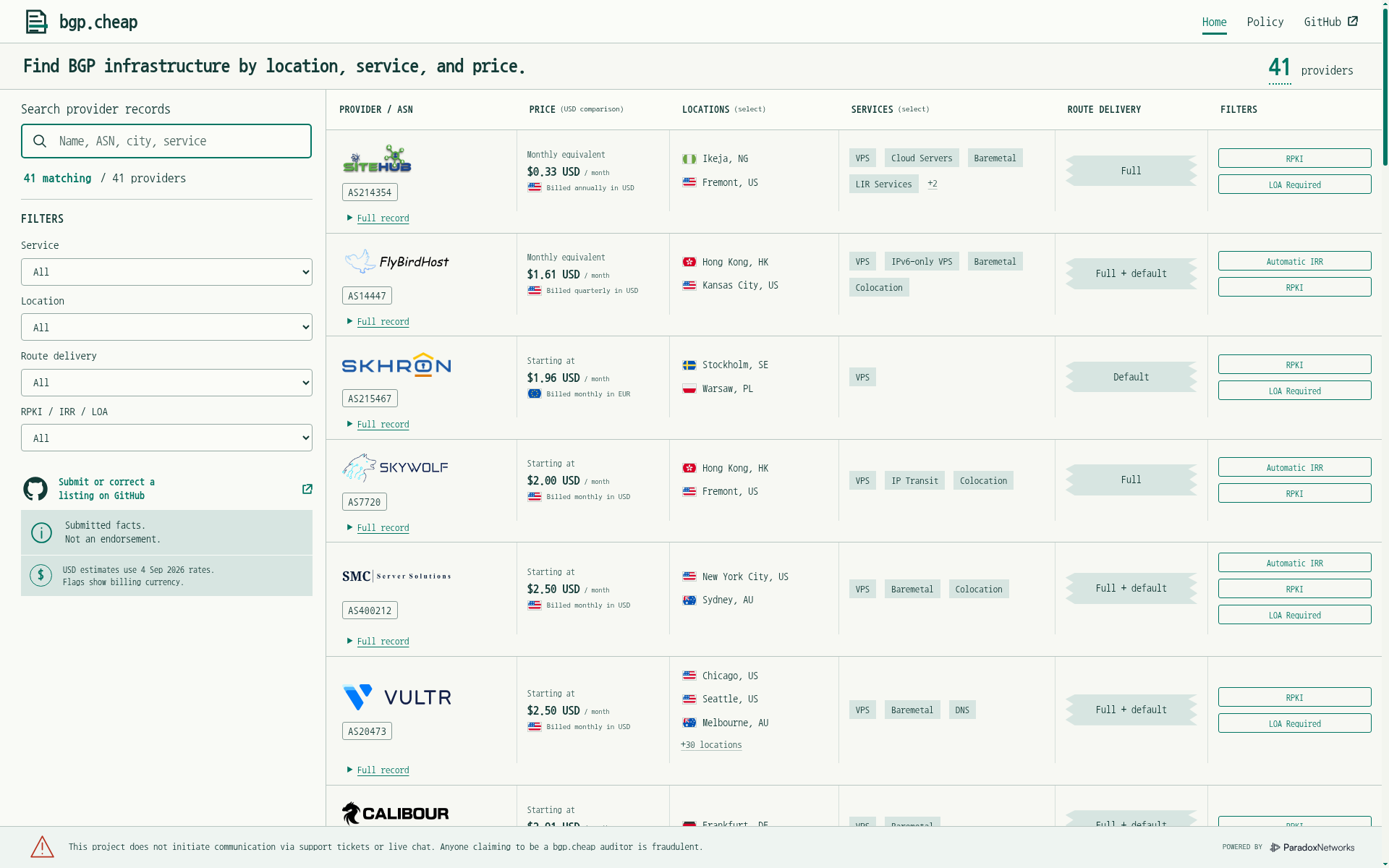Show SiteHub's +2 more services
Screen dimensions: 1389x868
point(933,184)
